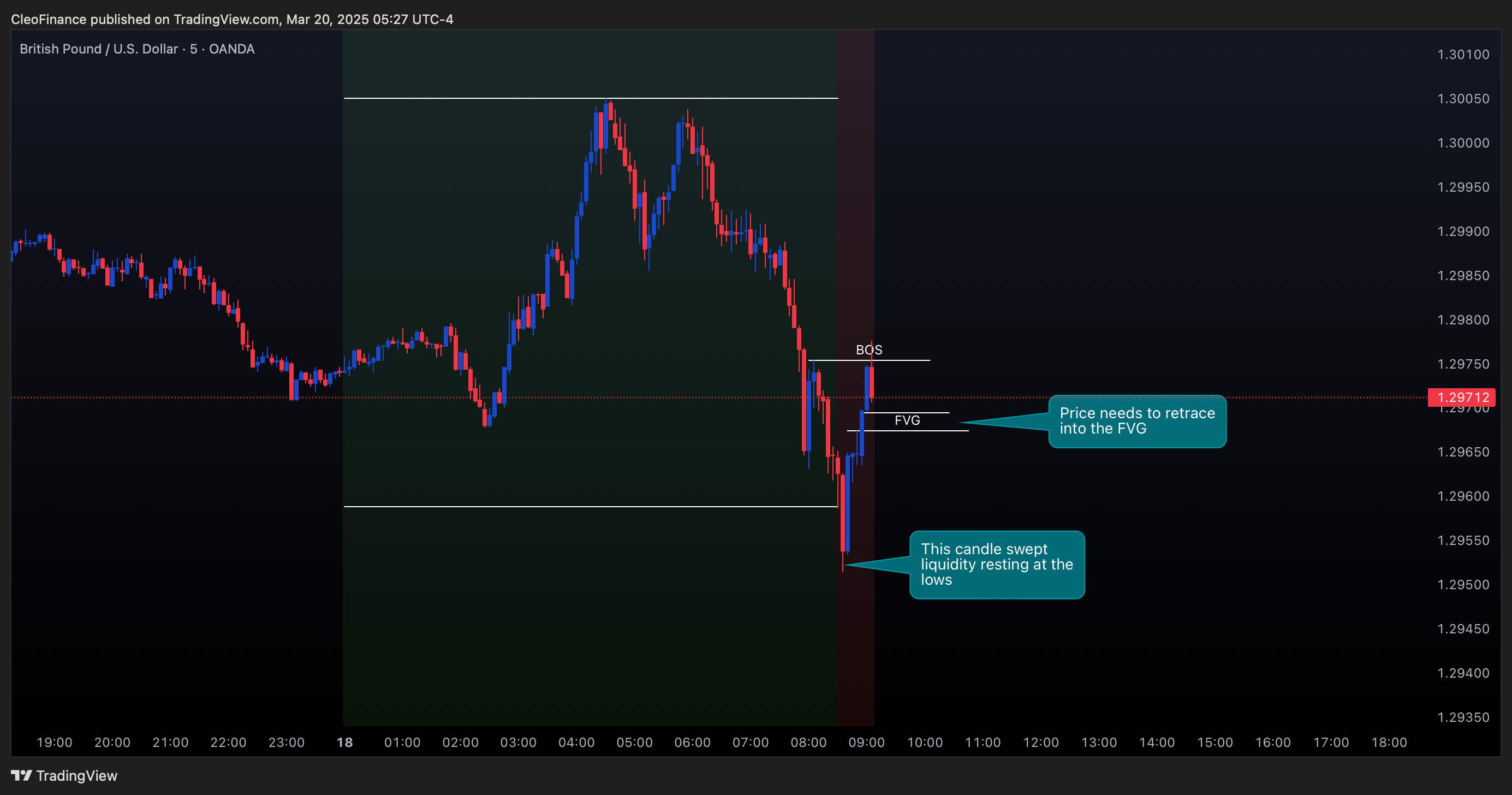Click the 17:00 time axis label
Image resolution: width=1512 pixels, height=795 pixels.
[1331, 742]
